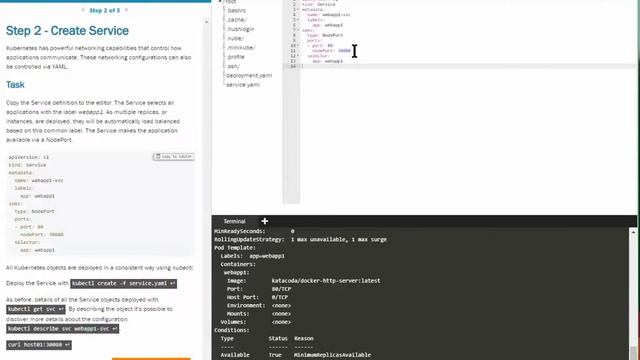Click the 'Task' heading
The image size is (640, 360).
pyautogui.click(x=15, y=85)
